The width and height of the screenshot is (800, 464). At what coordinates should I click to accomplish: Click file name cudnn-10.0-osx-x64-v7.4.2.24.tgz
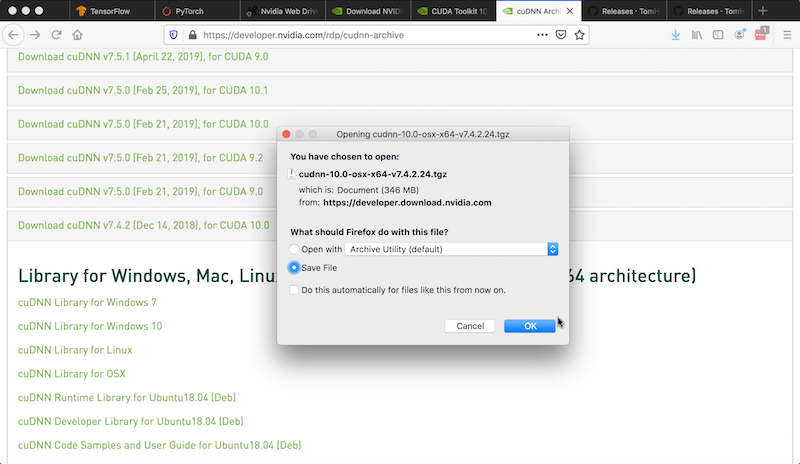click(x=373, y=174)
